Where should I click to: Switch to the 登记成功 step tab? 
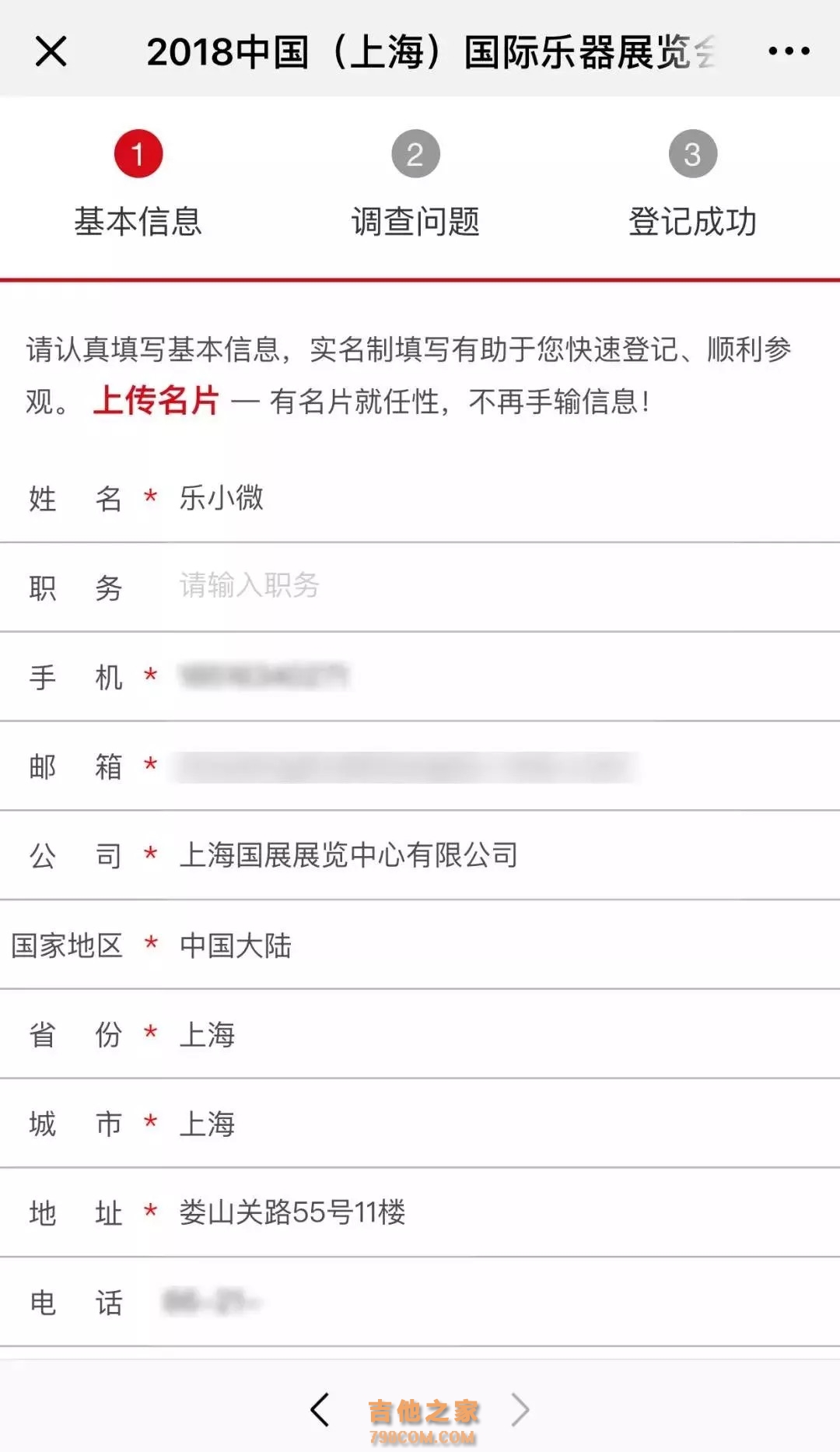point(692,222)
